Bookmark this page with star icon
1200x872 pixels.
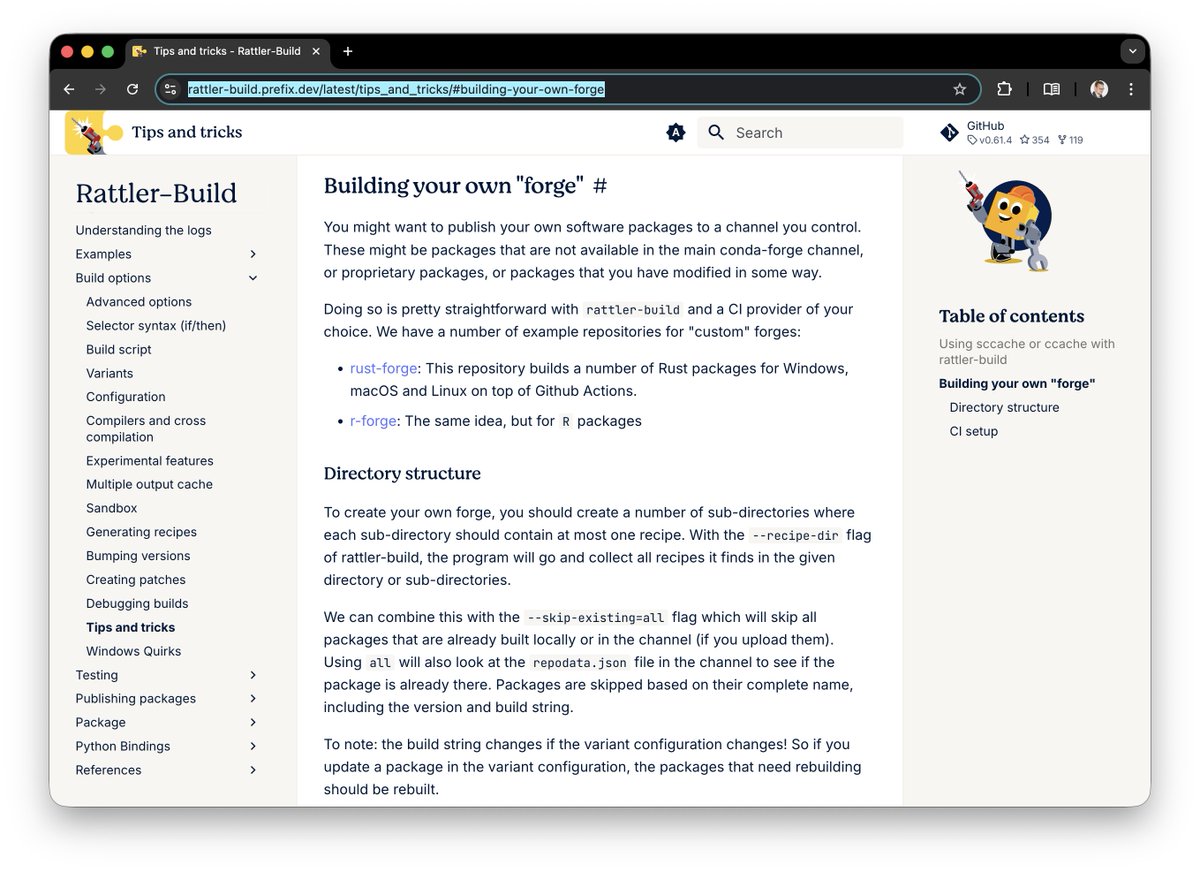[960, 89]
